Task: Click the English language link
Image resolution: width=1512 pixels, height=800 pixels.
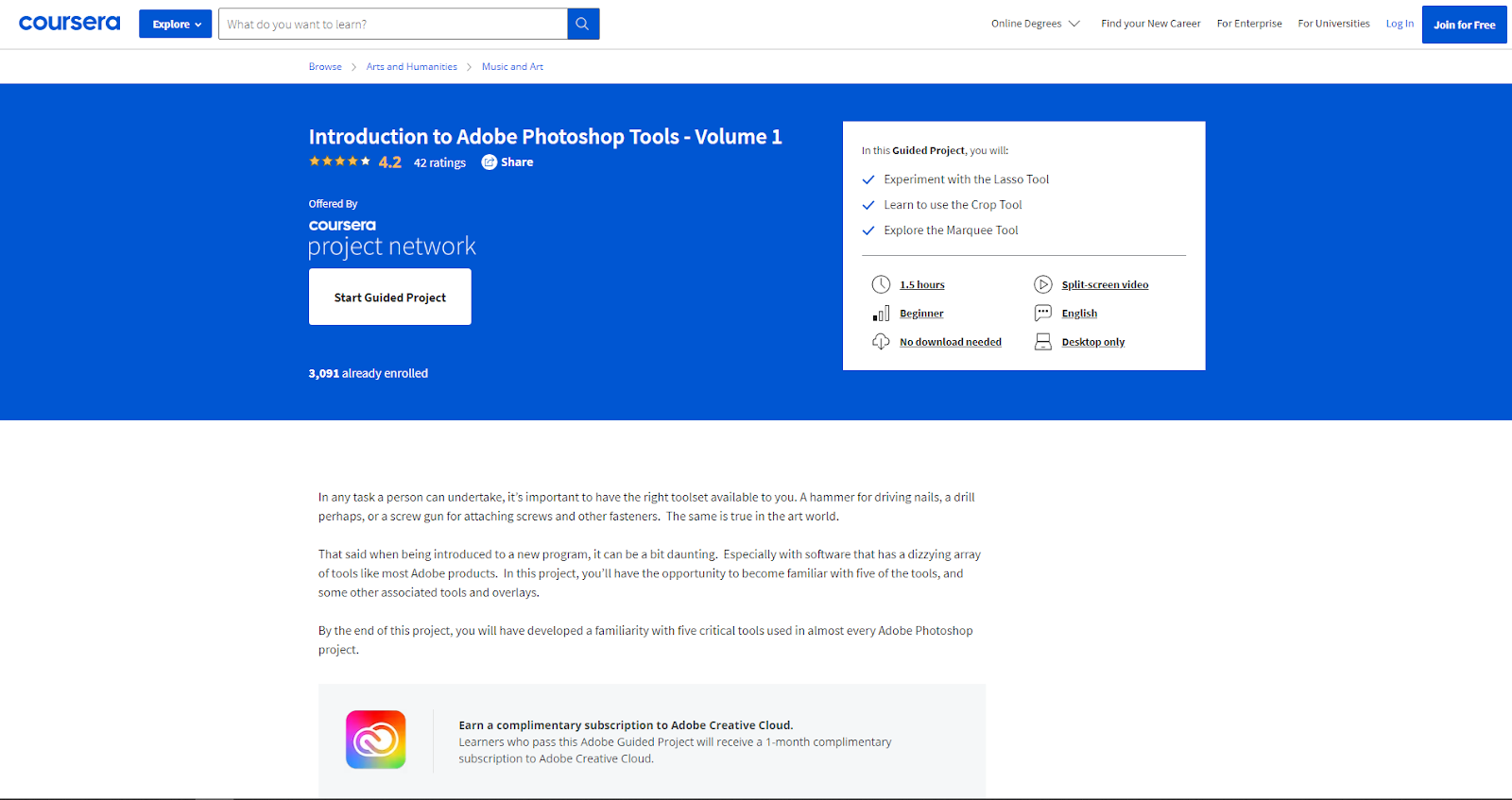Action: click(x=1079, y=314)
